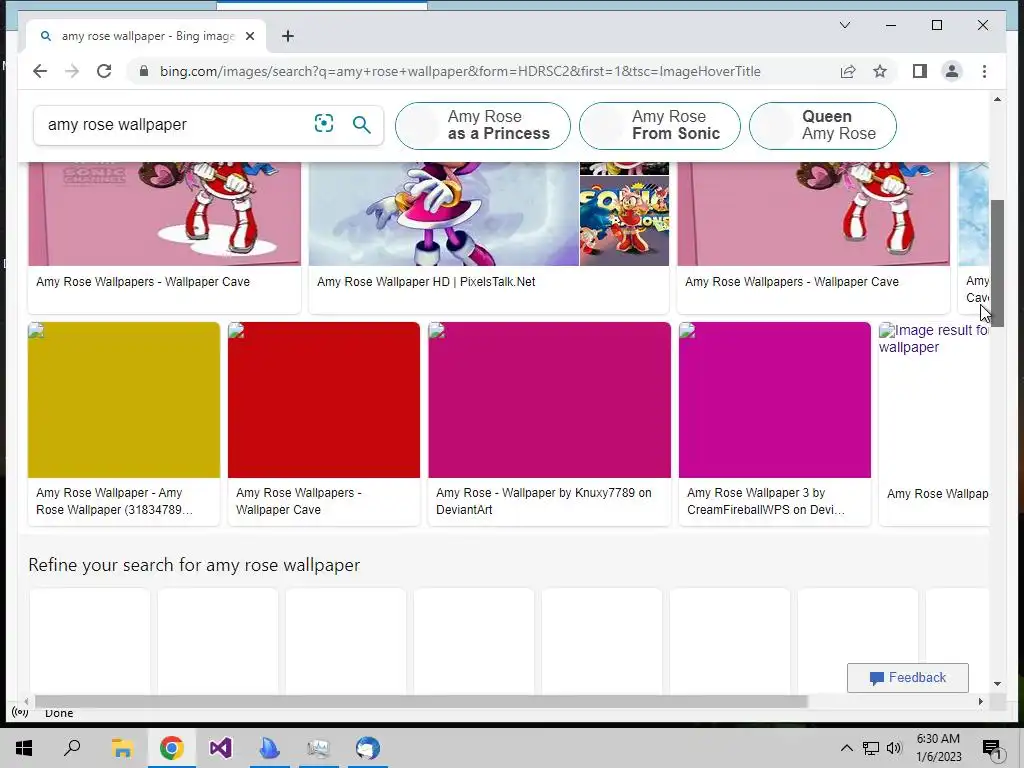Submit search with magnifier icon
This screenshot has height=768, width=1024.
pyautogui.click(x=362, y=124)
